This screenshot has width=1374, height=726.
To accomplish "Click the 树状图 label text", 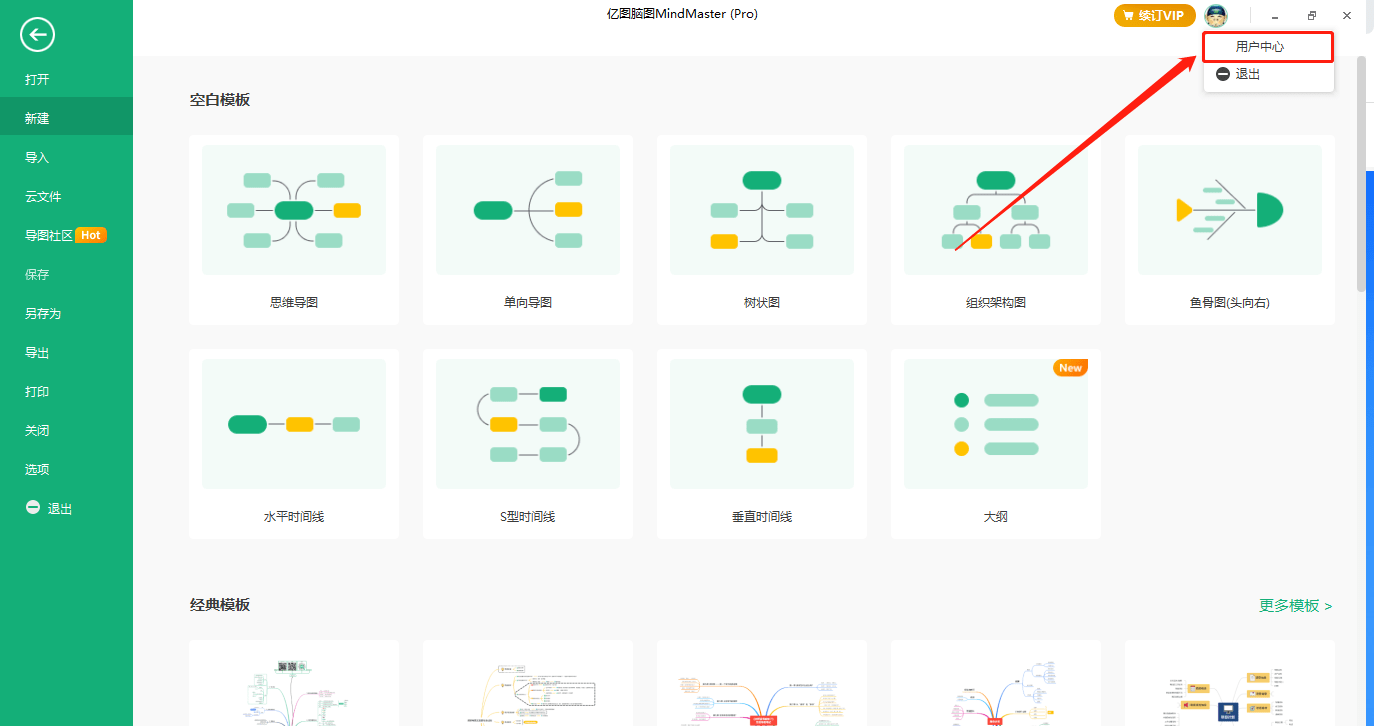I will pyautogui.click(x=762, y=302).
